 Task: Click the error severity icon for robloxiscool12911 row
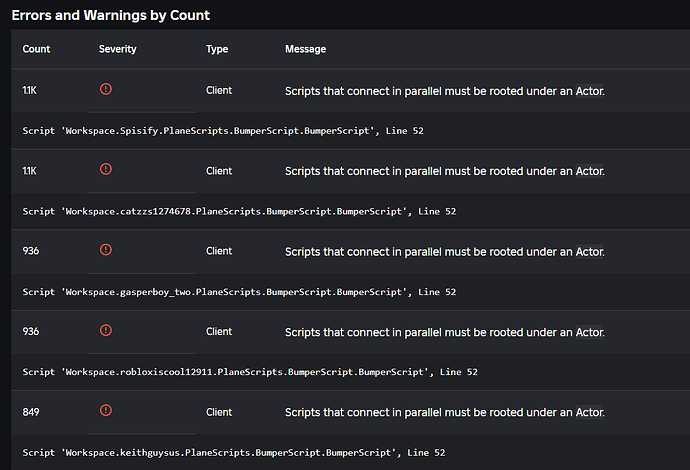tap(106, 330)
